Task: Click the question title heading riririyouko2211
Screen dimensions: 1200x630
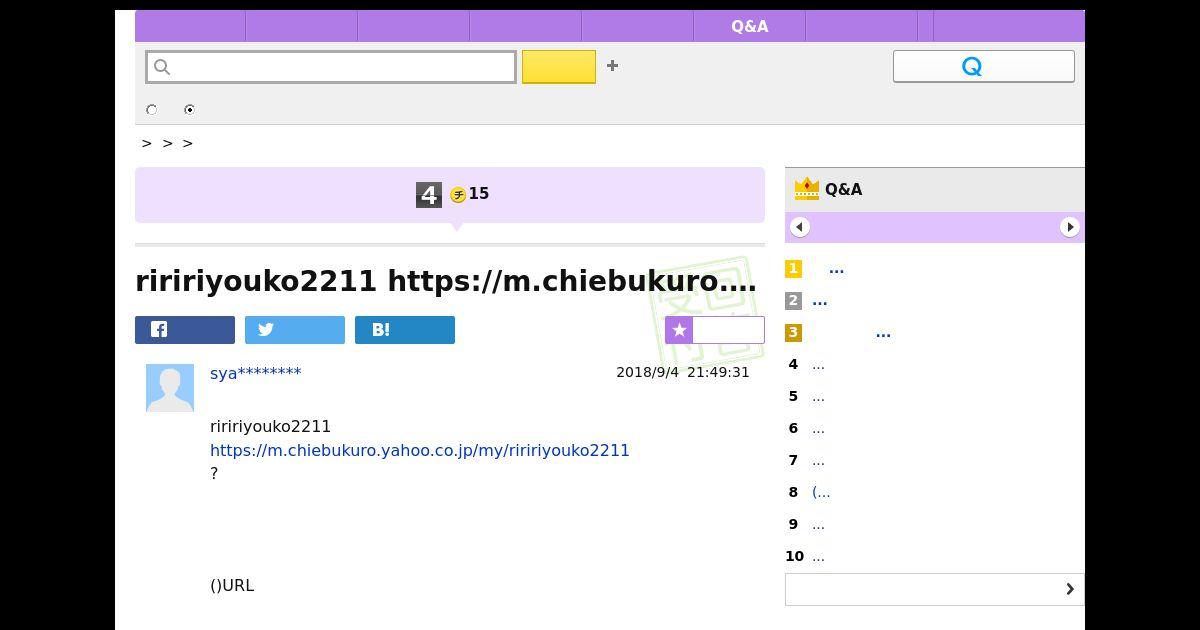Action: pos(446,281)
